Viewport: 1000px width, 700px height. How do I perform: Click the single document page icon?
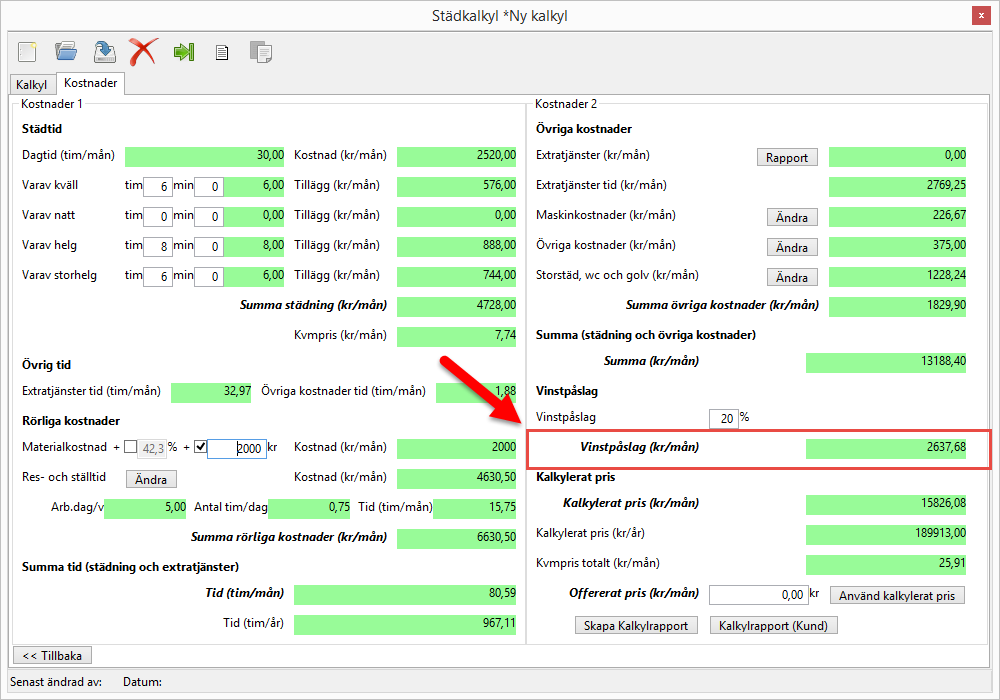(222, 52)
